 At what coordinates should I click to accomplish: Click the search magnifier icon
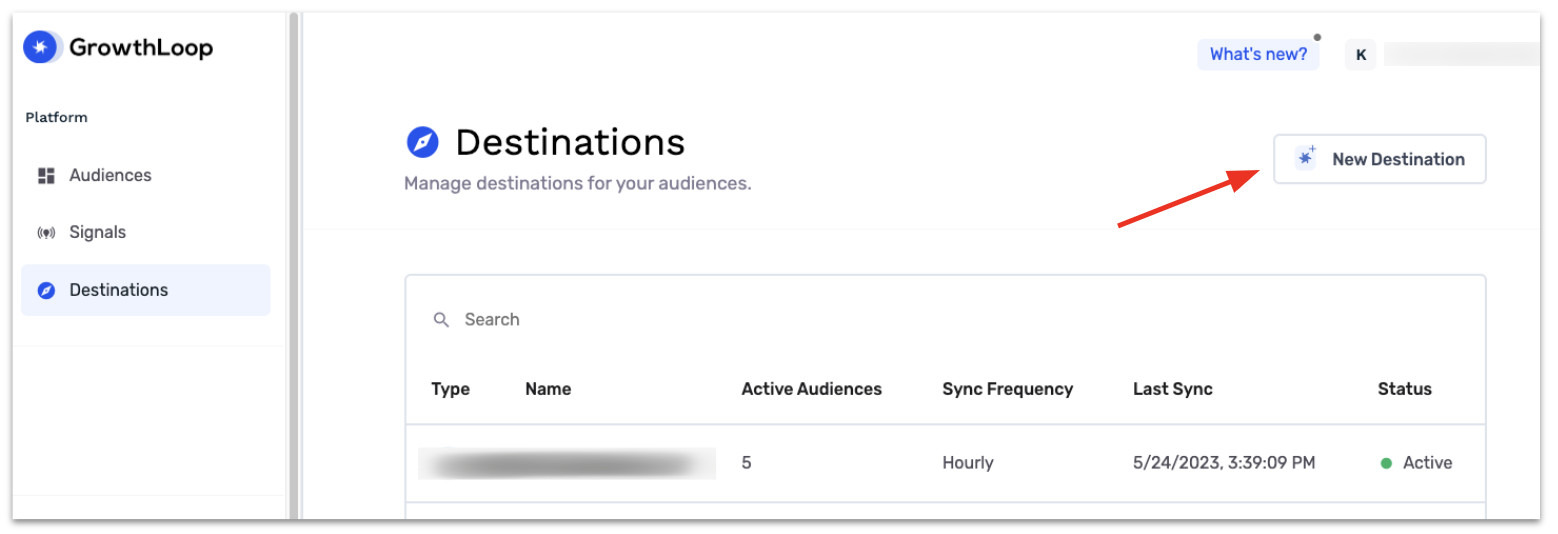[441, 320]
